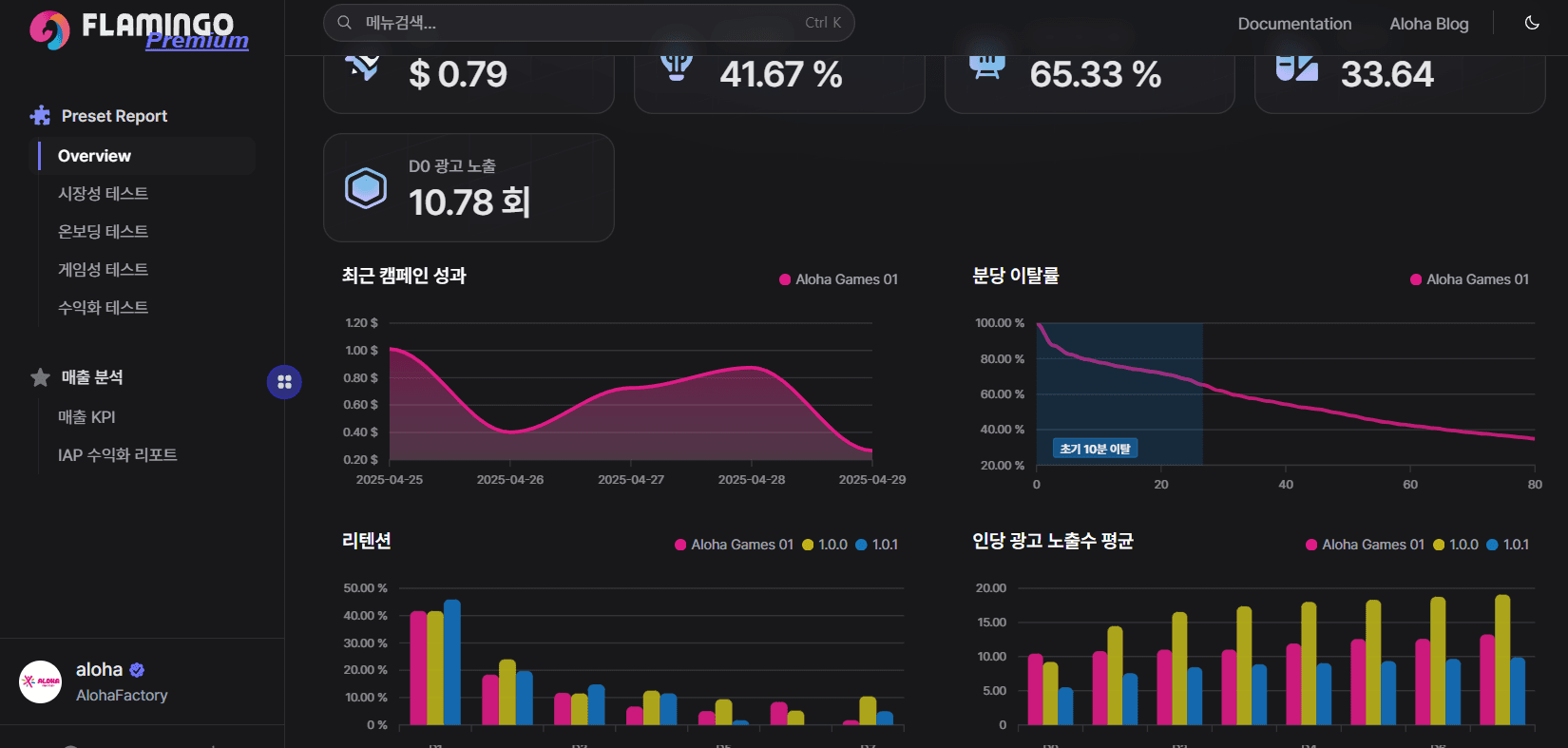Toggle dark mode moon icon
Screen dimensions: 1568x748
(1532, 23)
